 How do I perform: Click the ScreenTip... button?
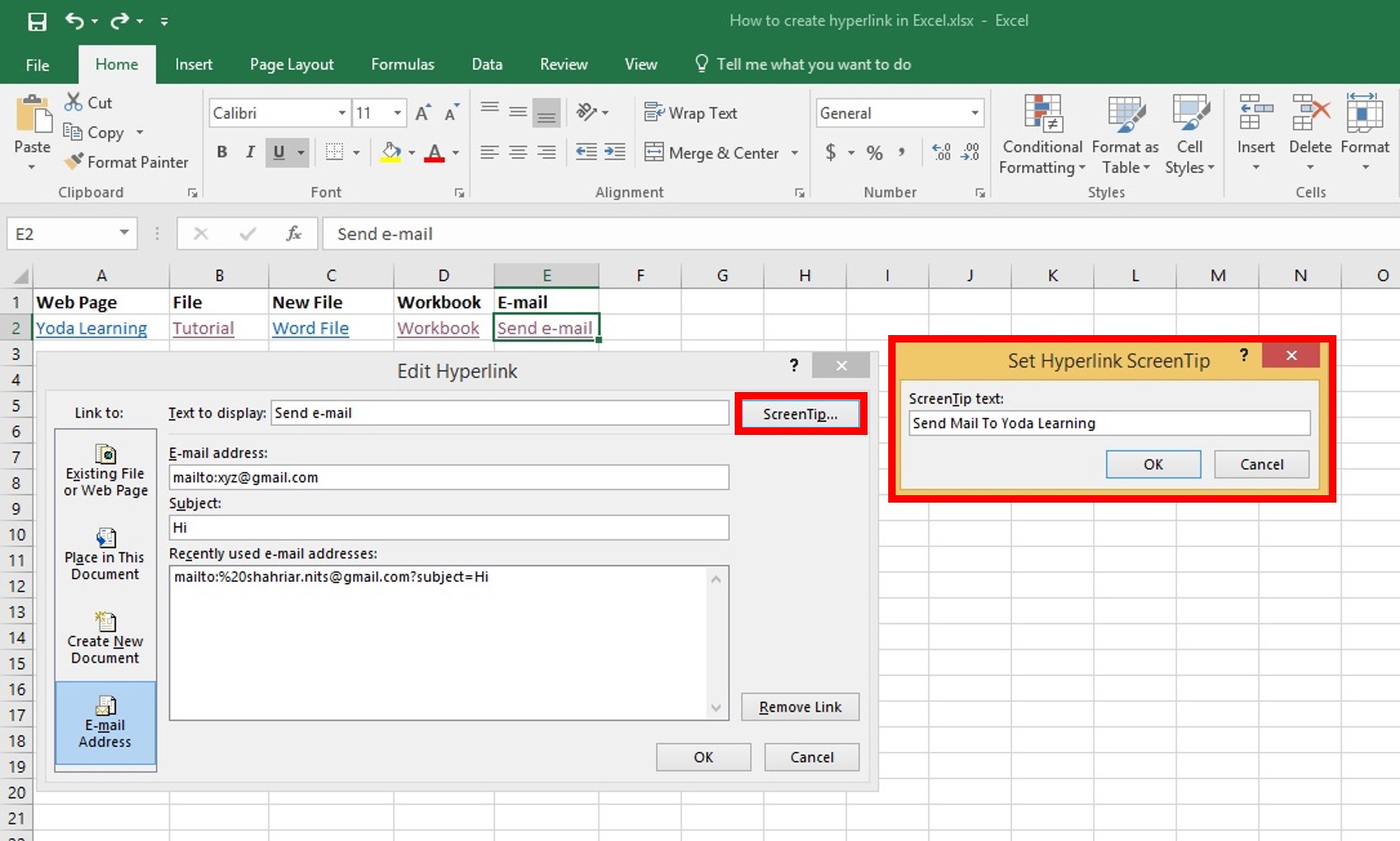(x=800, y=413)
